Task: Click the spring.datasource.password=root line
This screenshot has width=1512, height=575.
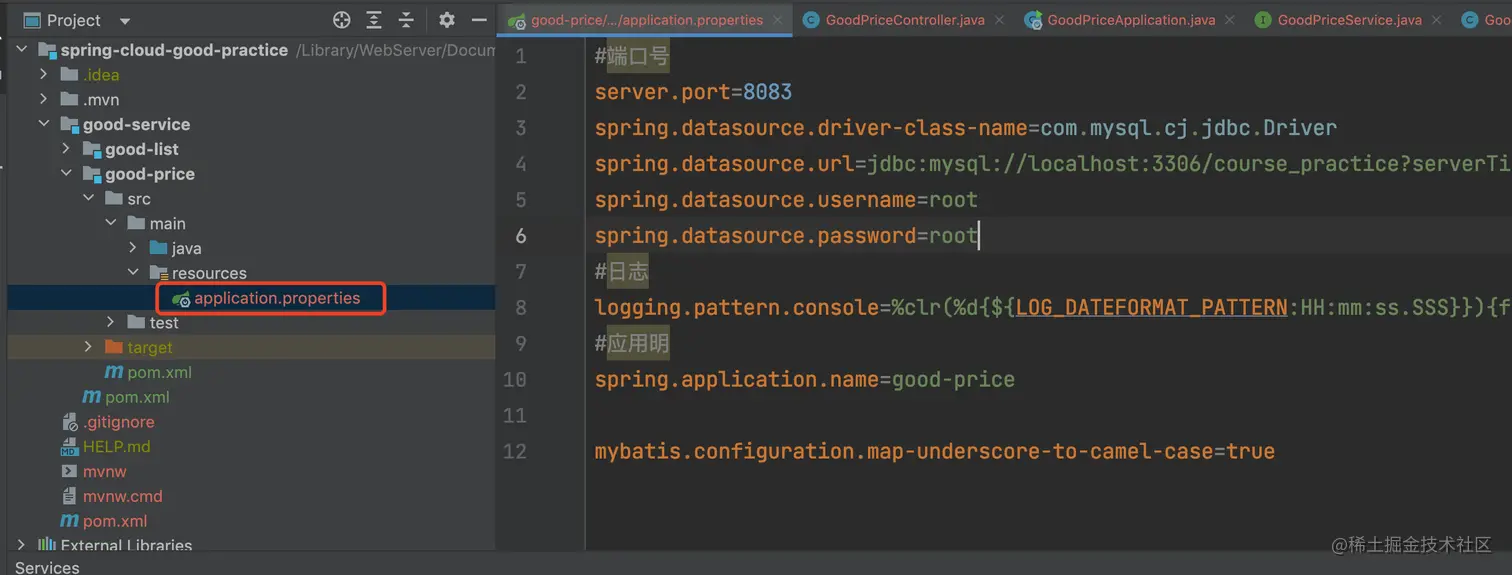Action: (786, 236)
